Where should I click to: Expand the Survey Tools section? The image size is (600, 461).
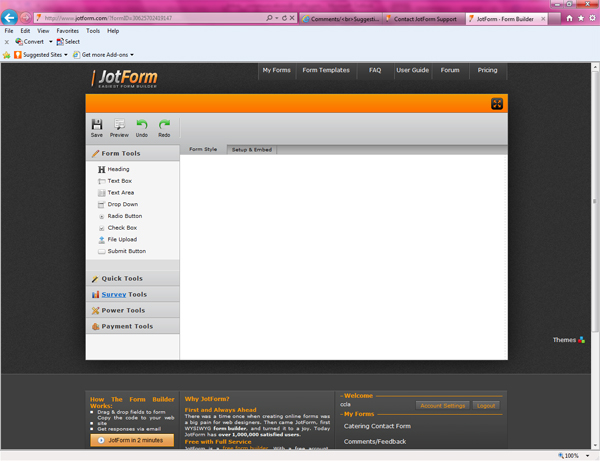tap(132, 295)
